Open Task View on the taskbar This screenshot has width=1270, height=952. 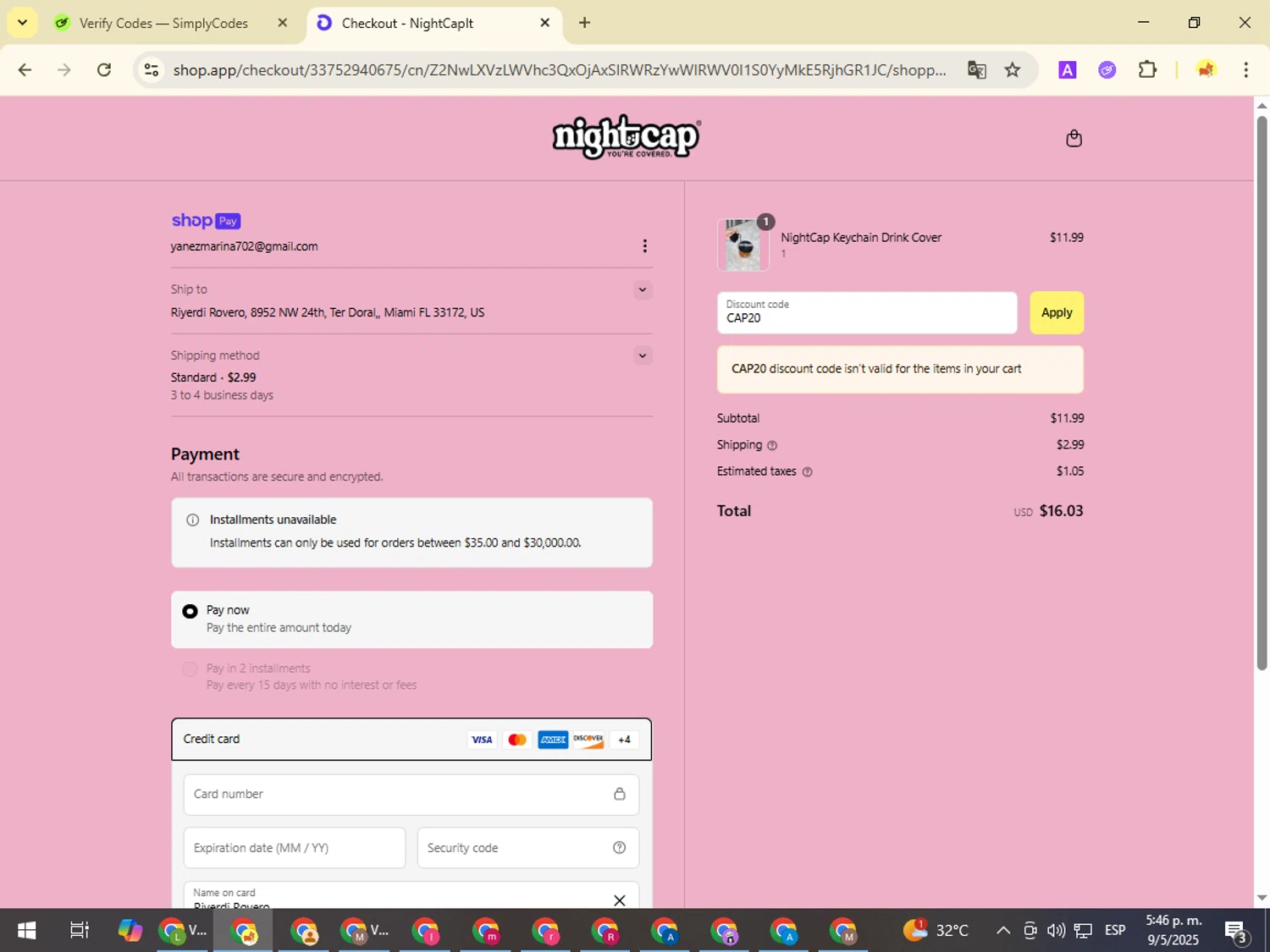point(79,931)
